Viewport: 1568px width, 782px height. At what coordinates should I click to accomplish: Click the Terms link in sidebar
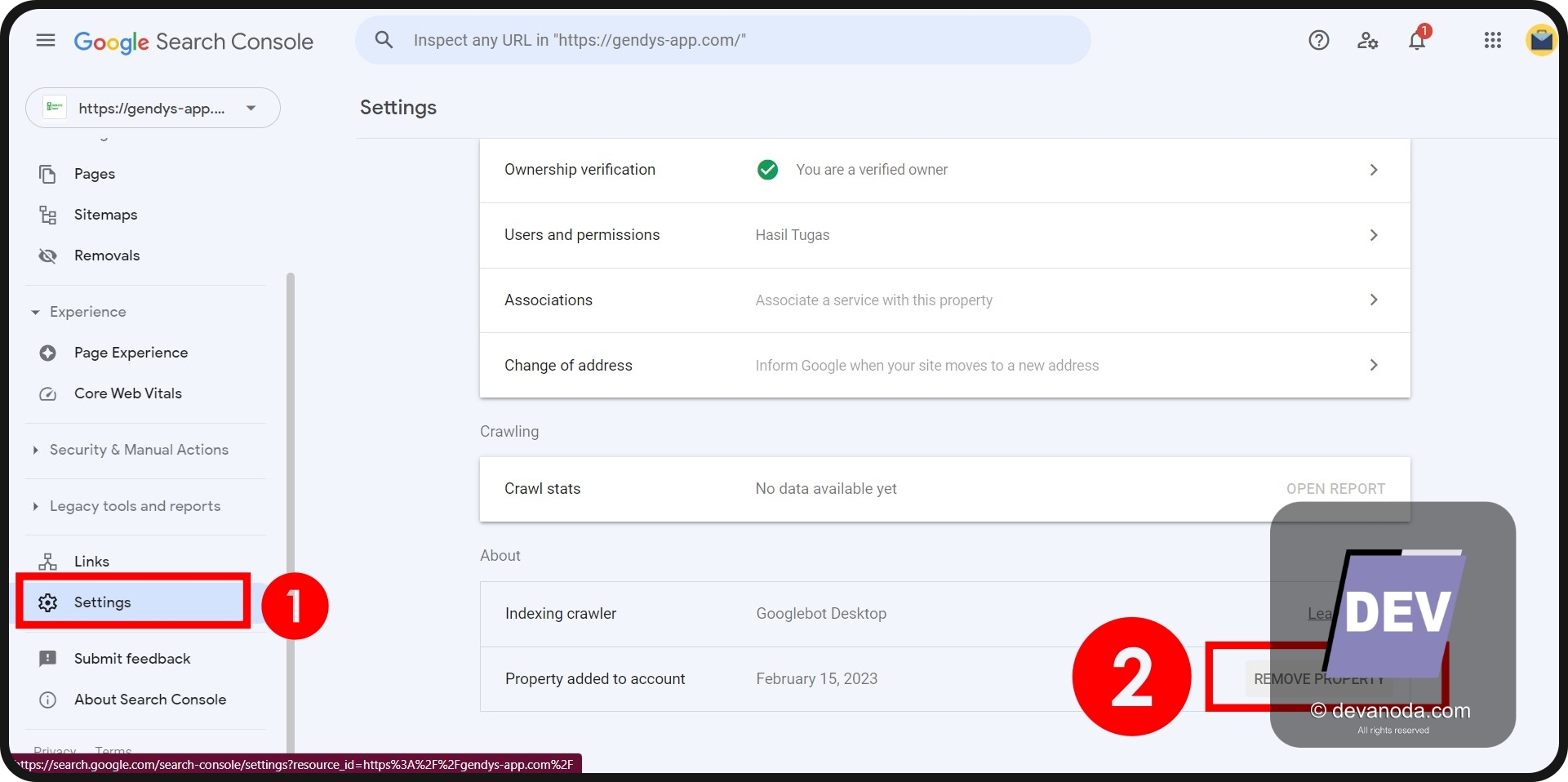tap(113, 750)
